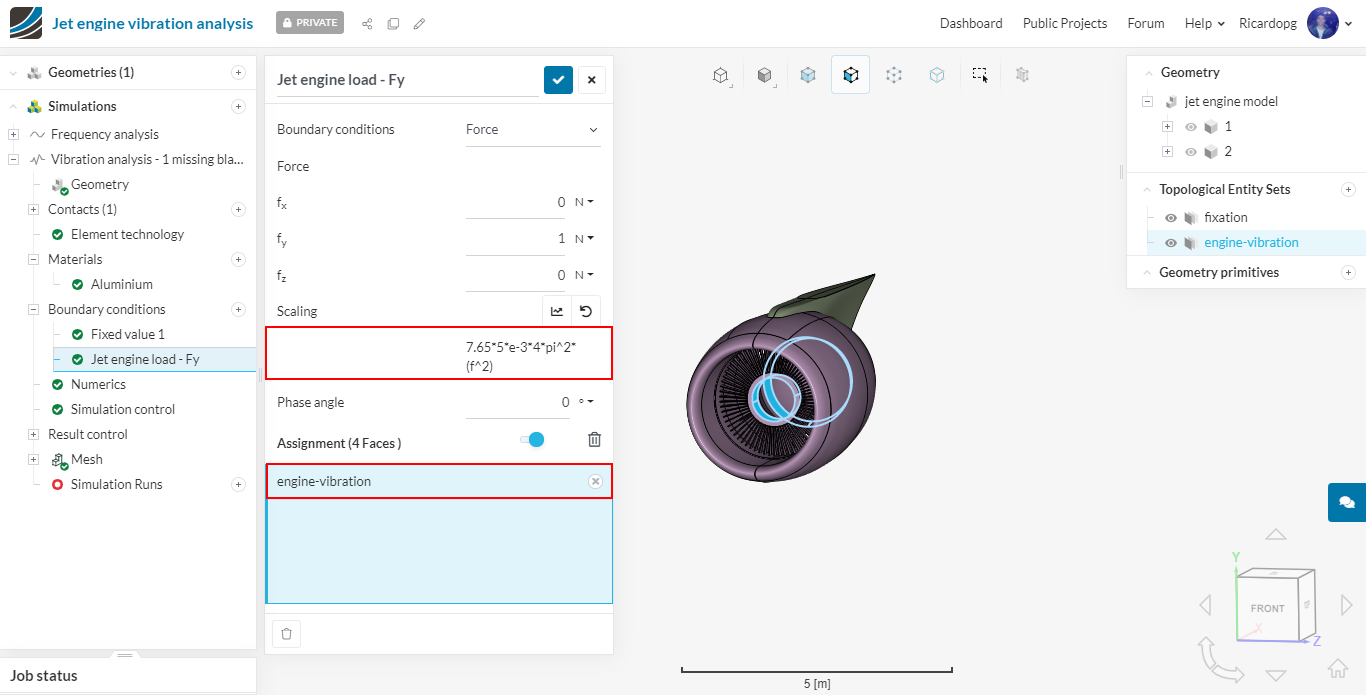
Task: Select the dotted cube view icon
Action: click(894, 75)
